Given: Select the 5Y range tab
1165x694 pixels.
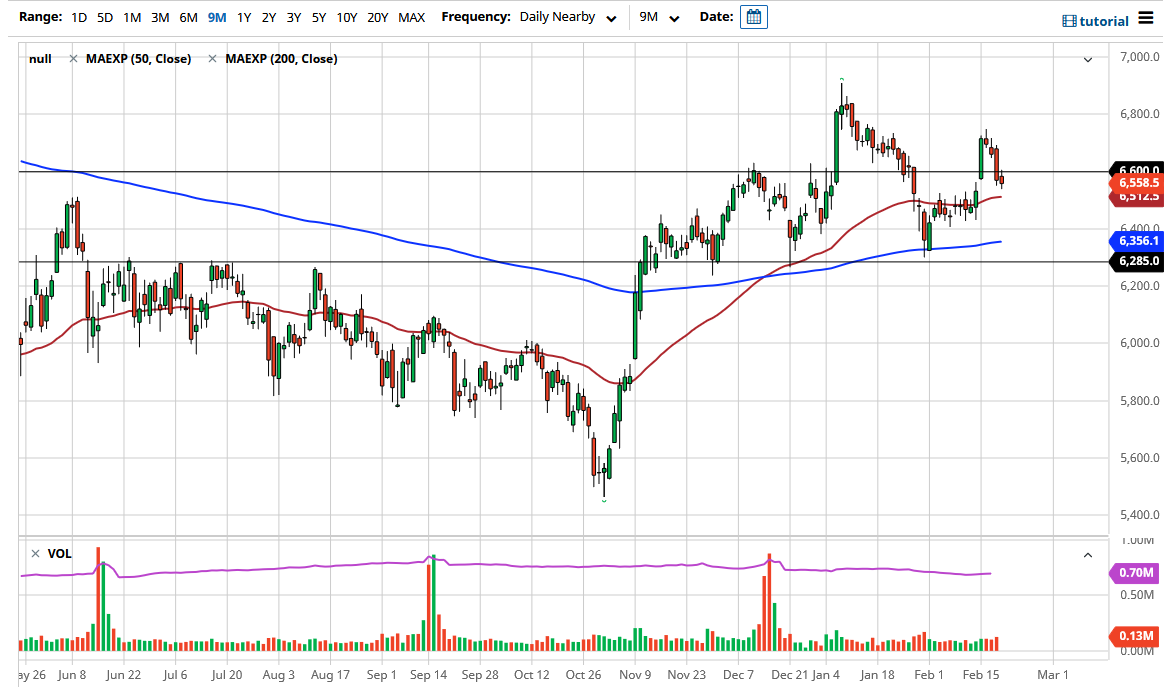Looking at the screenshot, I should click(318, 17).
